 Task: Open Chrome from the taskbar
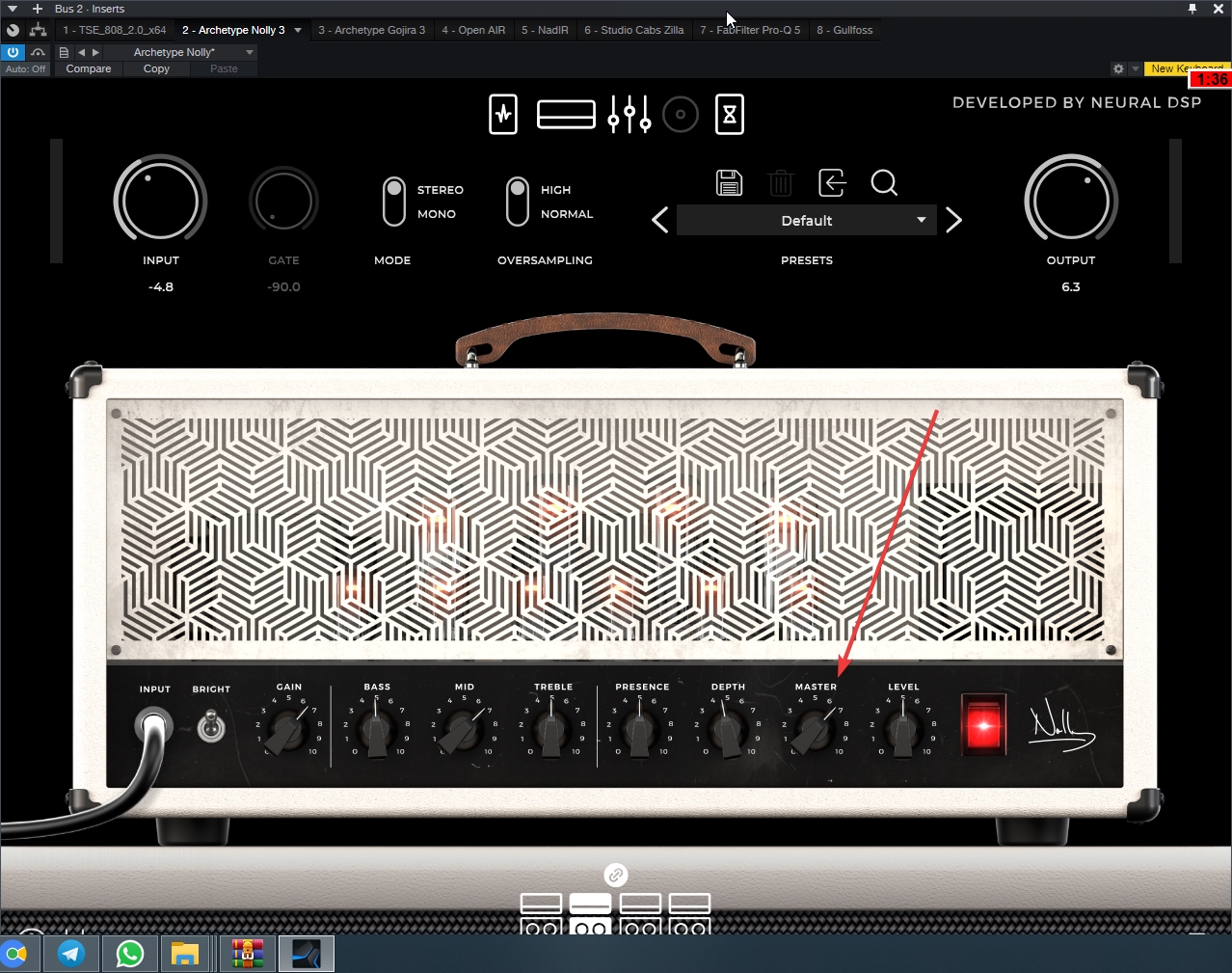point(15,954)
